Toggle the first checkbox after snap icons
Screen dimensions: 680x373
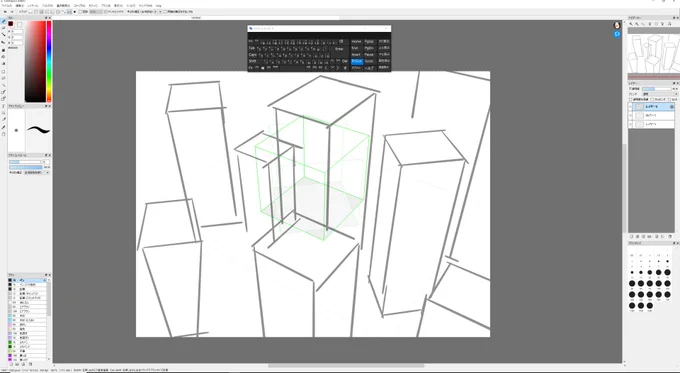(80, 12)
